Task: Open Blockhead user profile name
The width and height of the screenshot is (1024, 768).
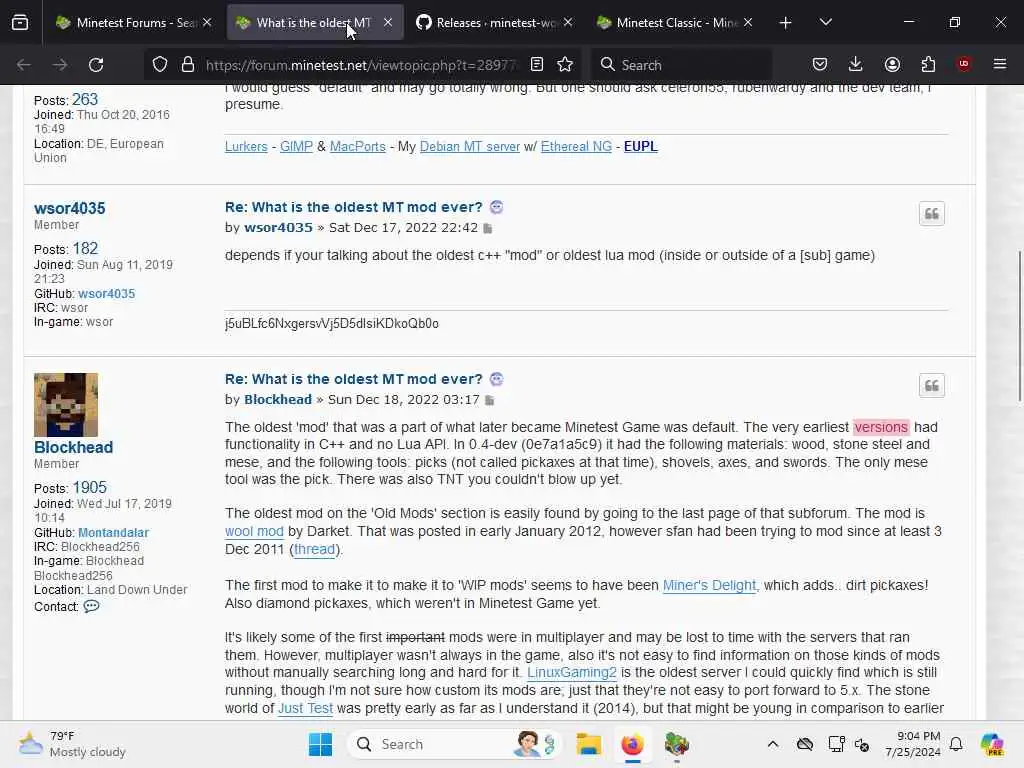Action: pos(73,447)
